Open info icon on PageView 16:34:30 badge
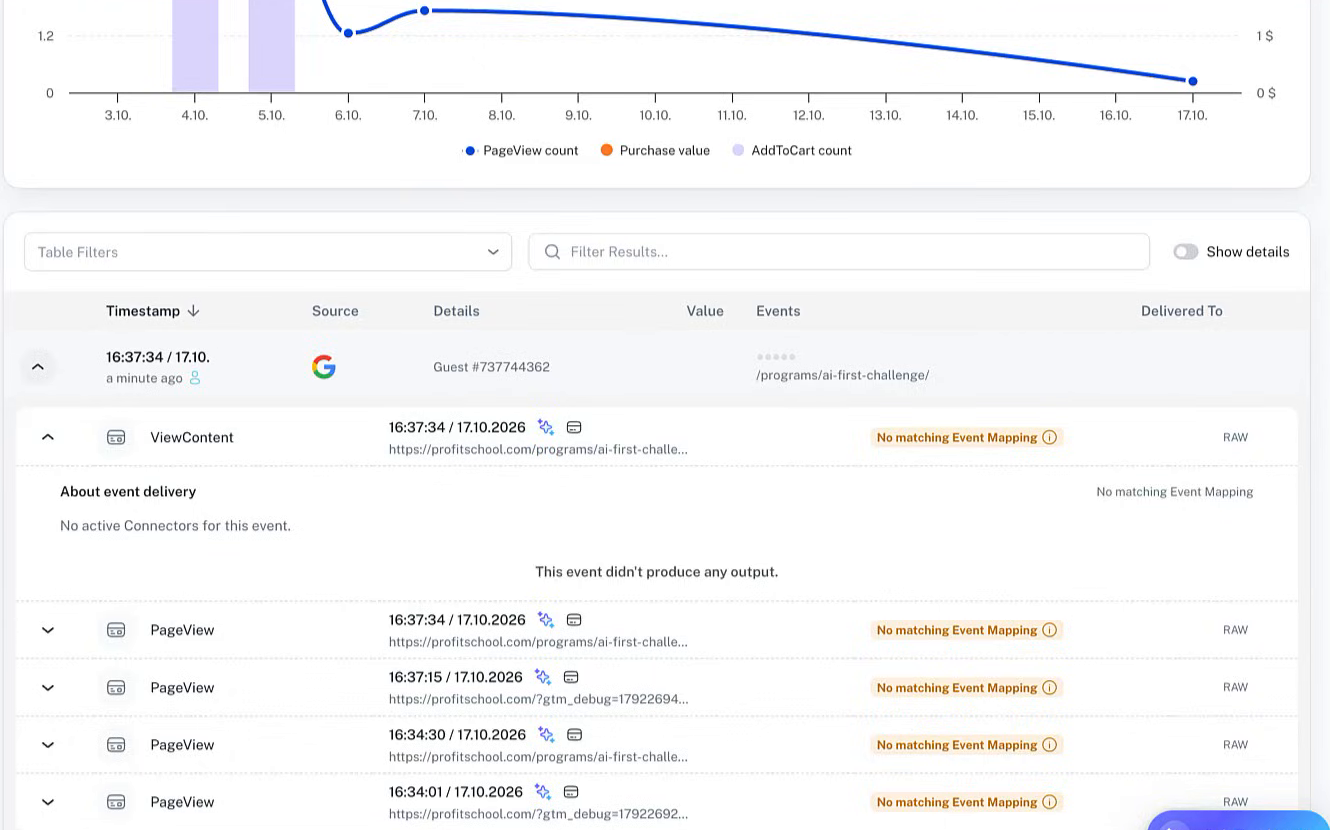This screenshot has height=830, width=1330. point(1049,745)
